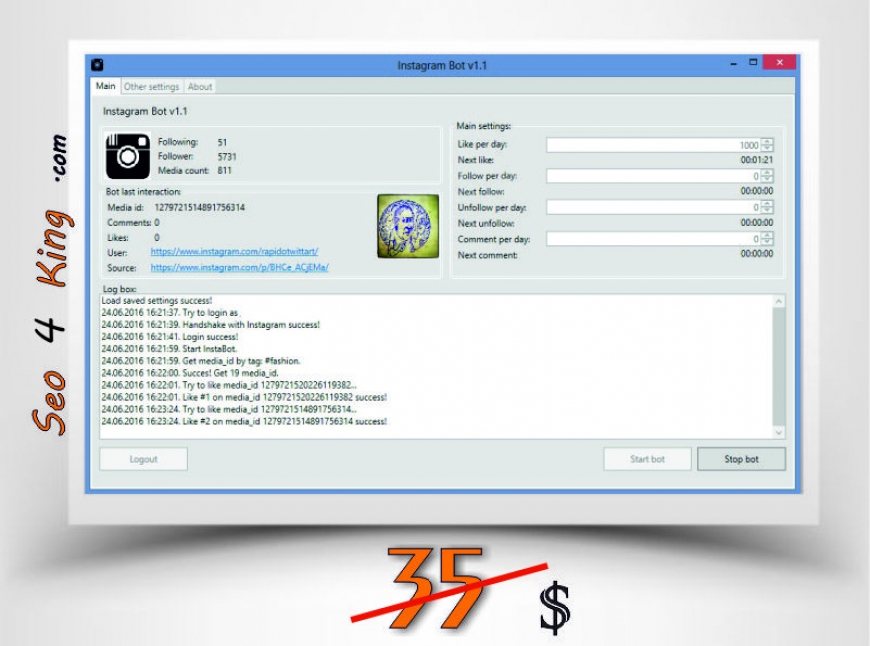Open the About tab
The width and height of the screenshot is (870, 646).
(200, 87)
